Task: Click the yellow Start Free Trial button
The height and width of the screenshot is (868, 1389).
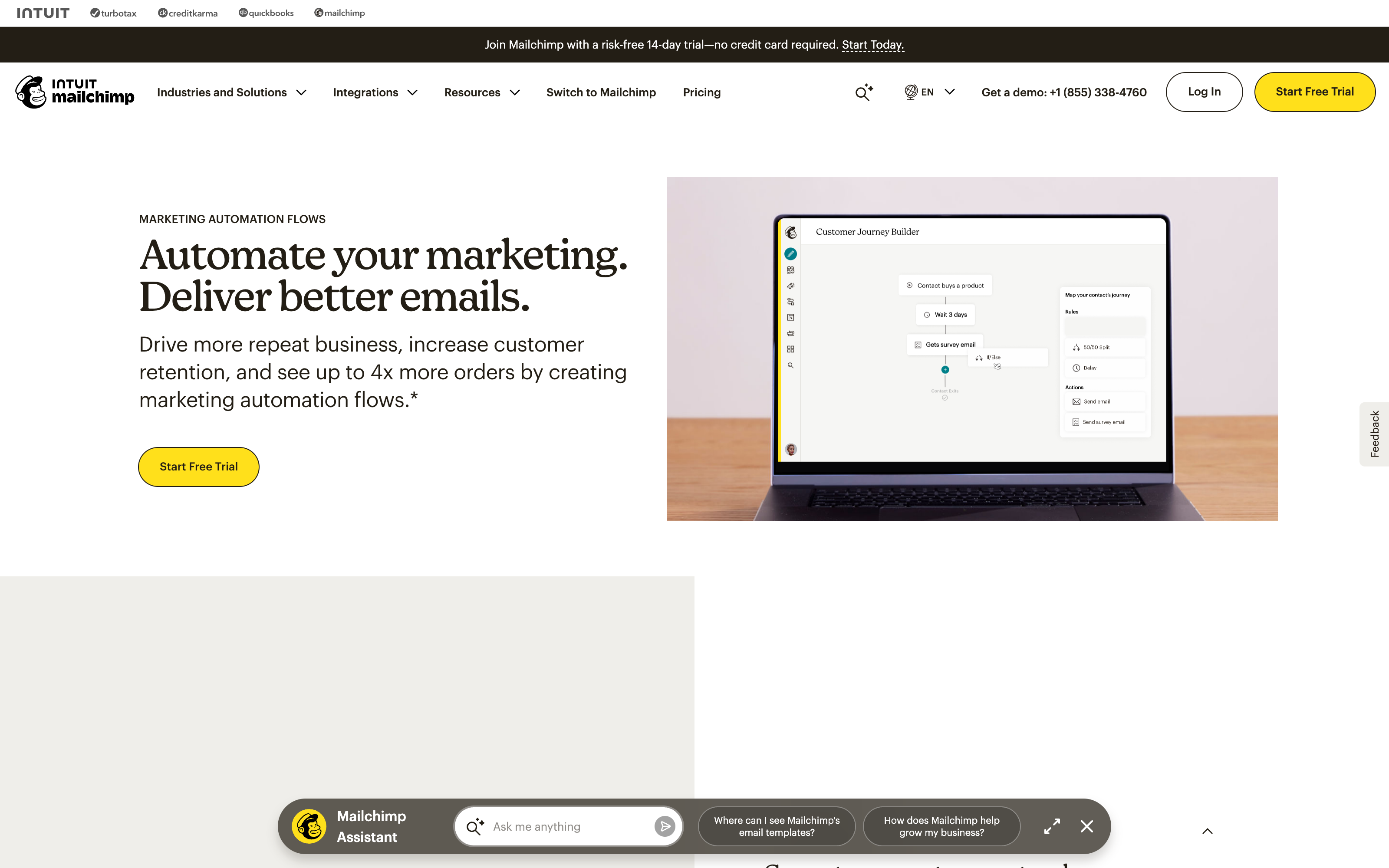Action: tap(1315, 91)
